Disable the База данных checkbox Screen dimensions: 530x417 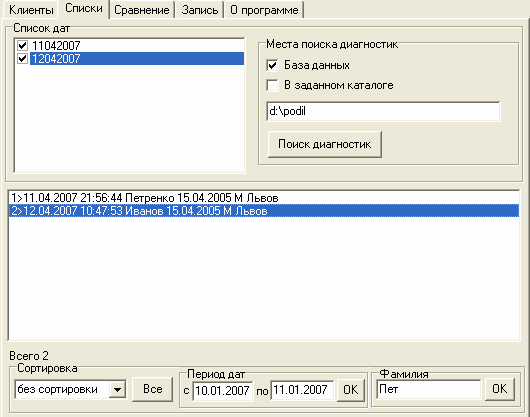(272, 65)
